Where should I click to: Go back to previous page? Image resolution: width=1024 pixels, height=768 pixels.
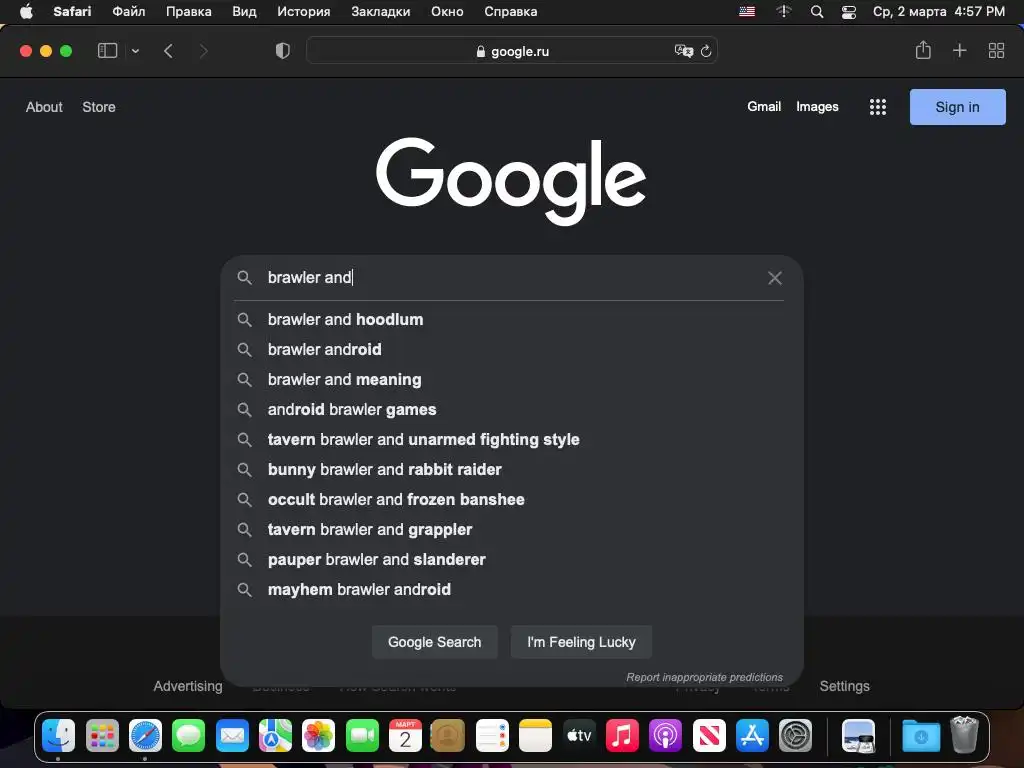point(168,51)
